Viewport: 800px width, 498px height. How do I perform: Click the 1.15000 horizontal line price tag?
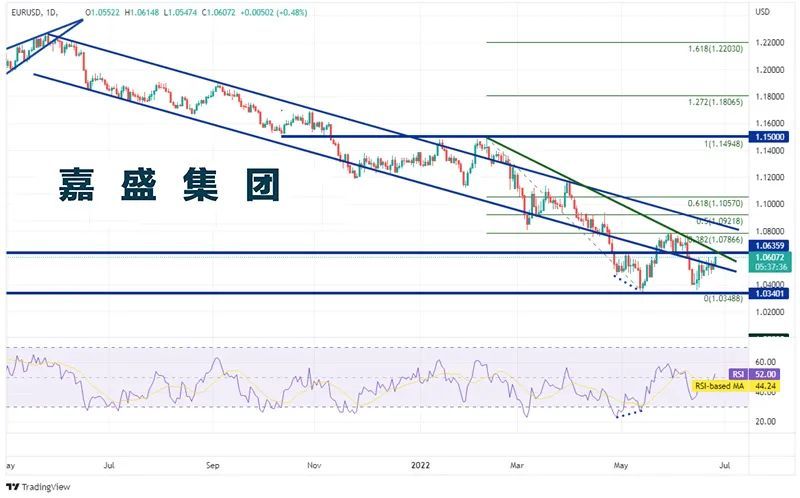coord(768,137)
